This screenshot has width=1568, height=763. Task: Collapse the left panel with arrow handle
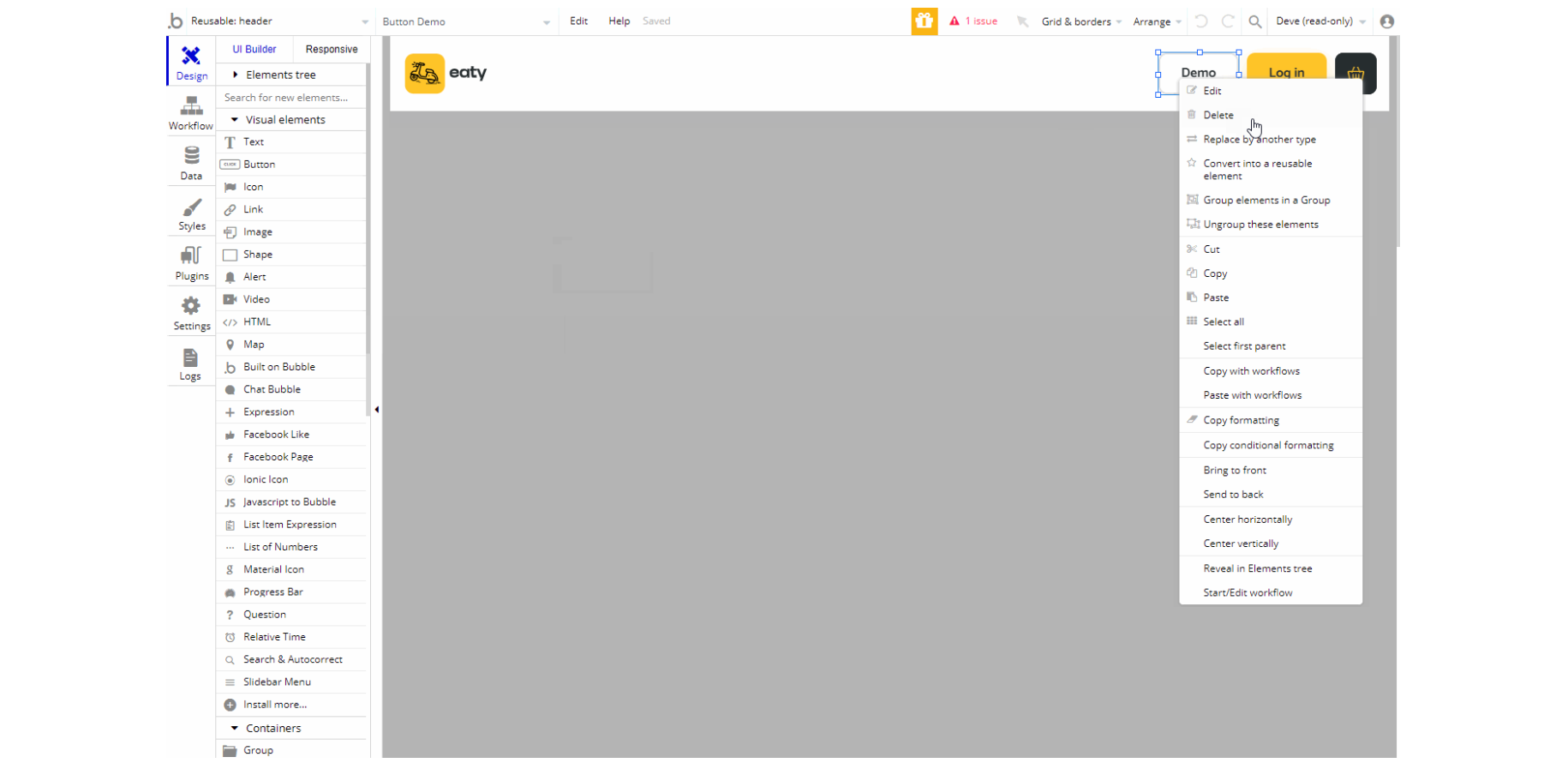click(376, 410)
